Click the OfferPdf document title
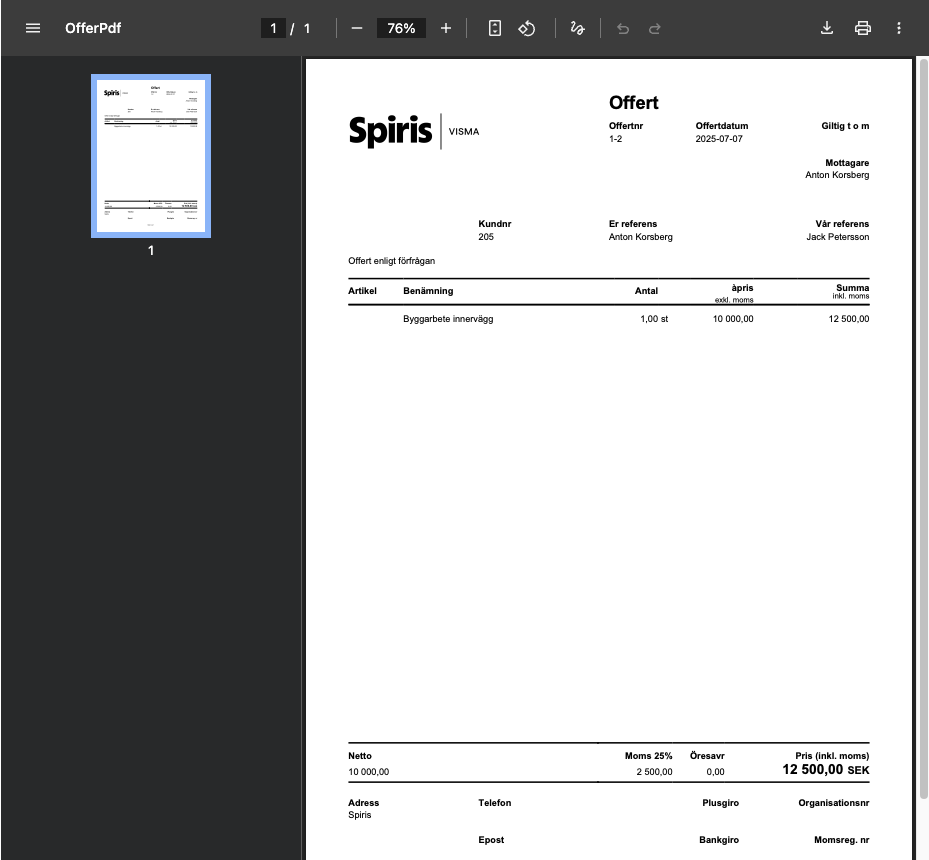This screenshot has width=929, height=860. pos(93,28)
